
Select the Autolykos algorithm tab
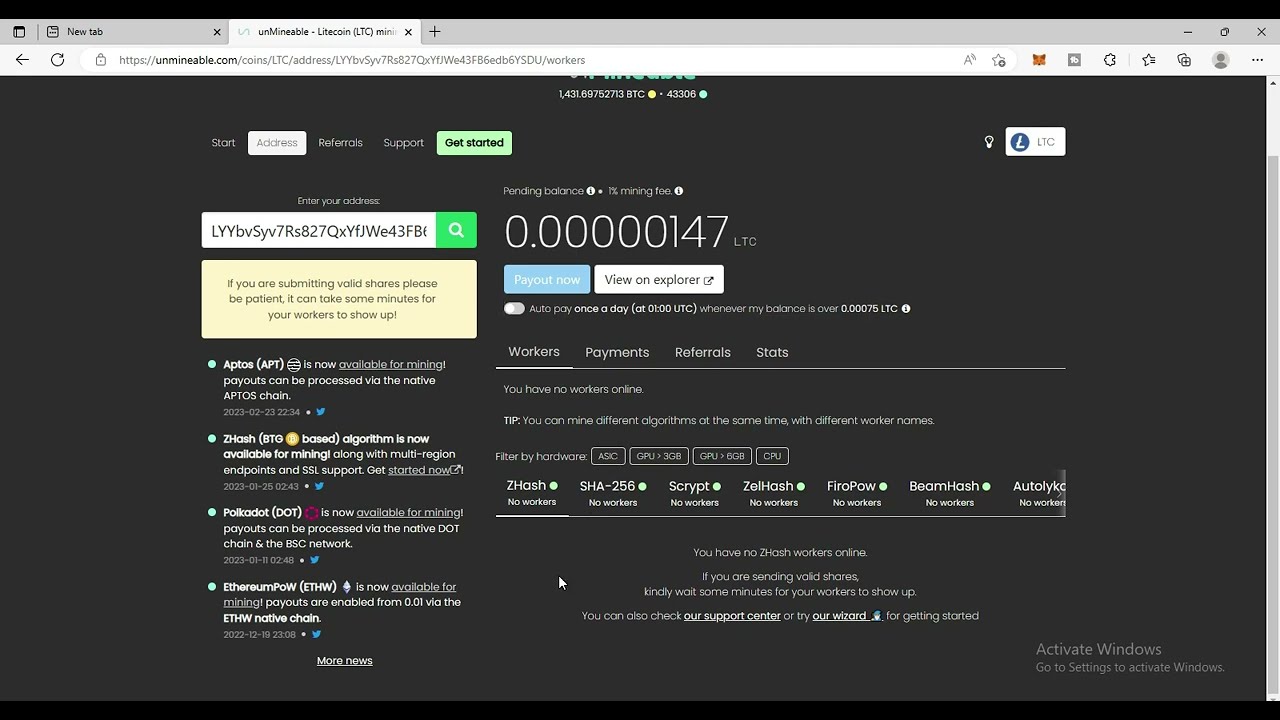click(x=1038, y=493)
